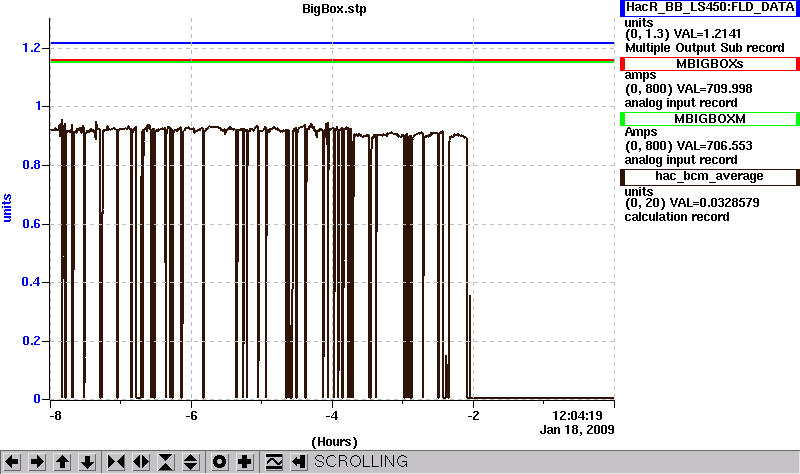This screenshot has width=800, height=474.
Task: Click the plus sign toolbar icon
Action: [245, 462]
